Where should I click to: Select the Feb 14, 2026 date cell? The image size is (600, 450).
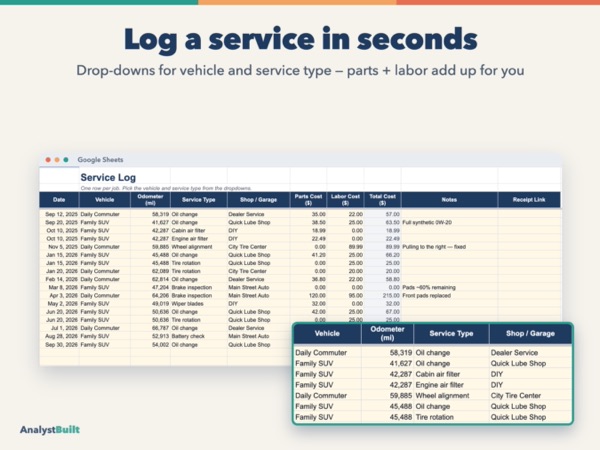(61, 279)
